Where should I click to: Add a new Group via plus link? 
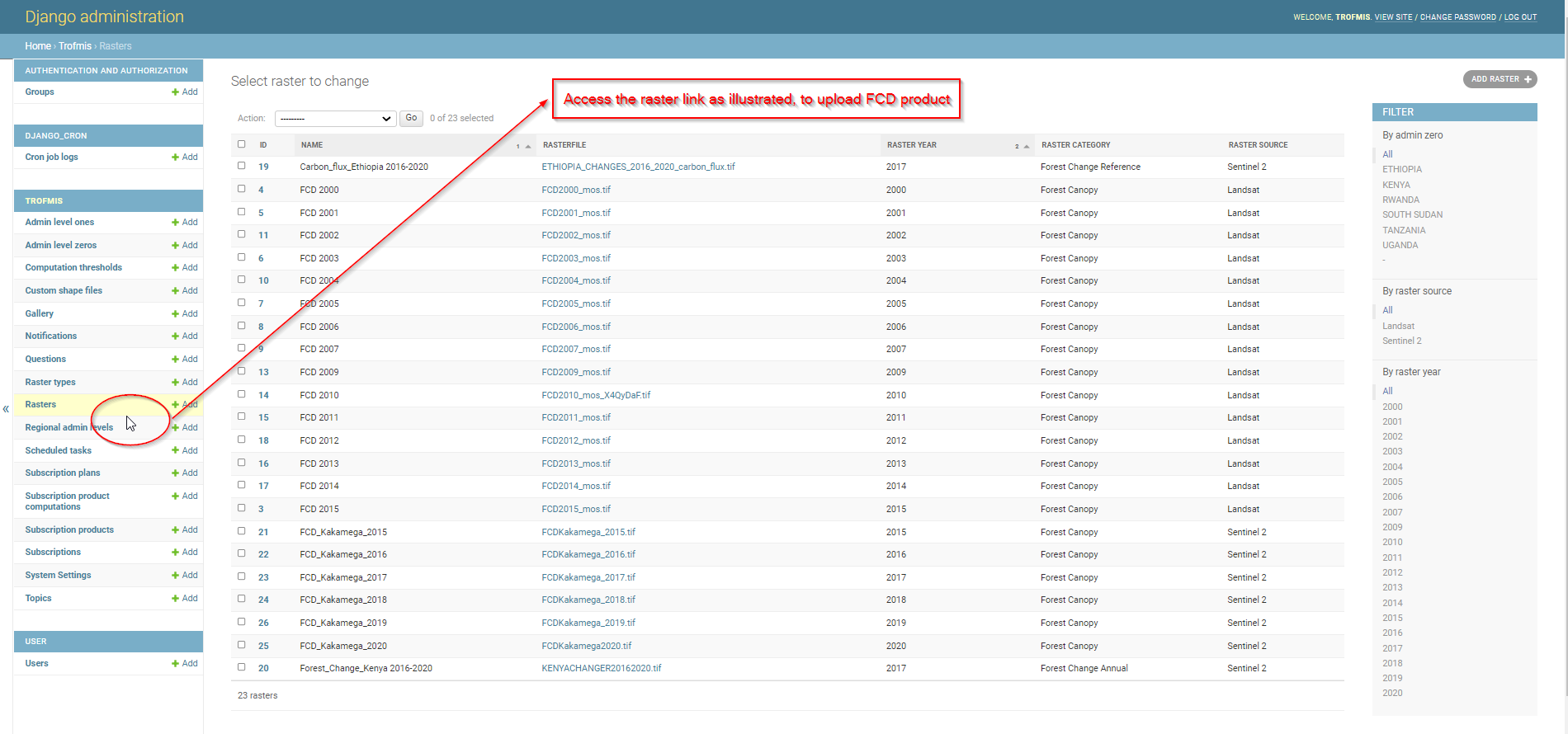coord(185,92)
